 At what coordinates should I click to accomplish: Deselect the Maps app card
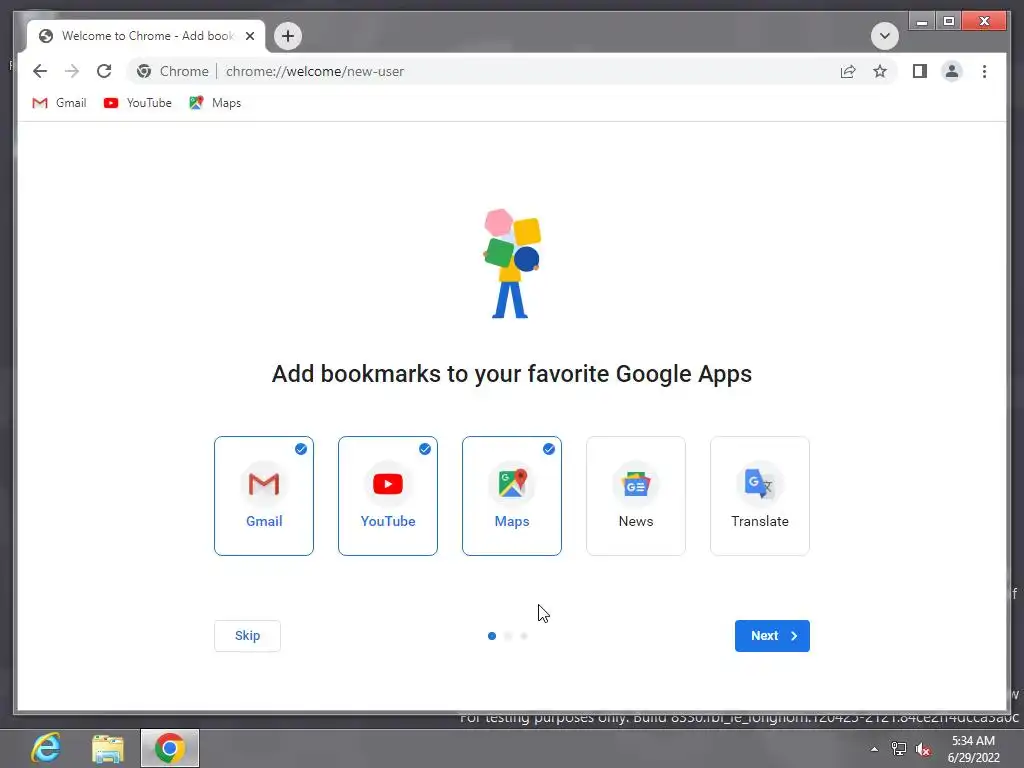512,496
